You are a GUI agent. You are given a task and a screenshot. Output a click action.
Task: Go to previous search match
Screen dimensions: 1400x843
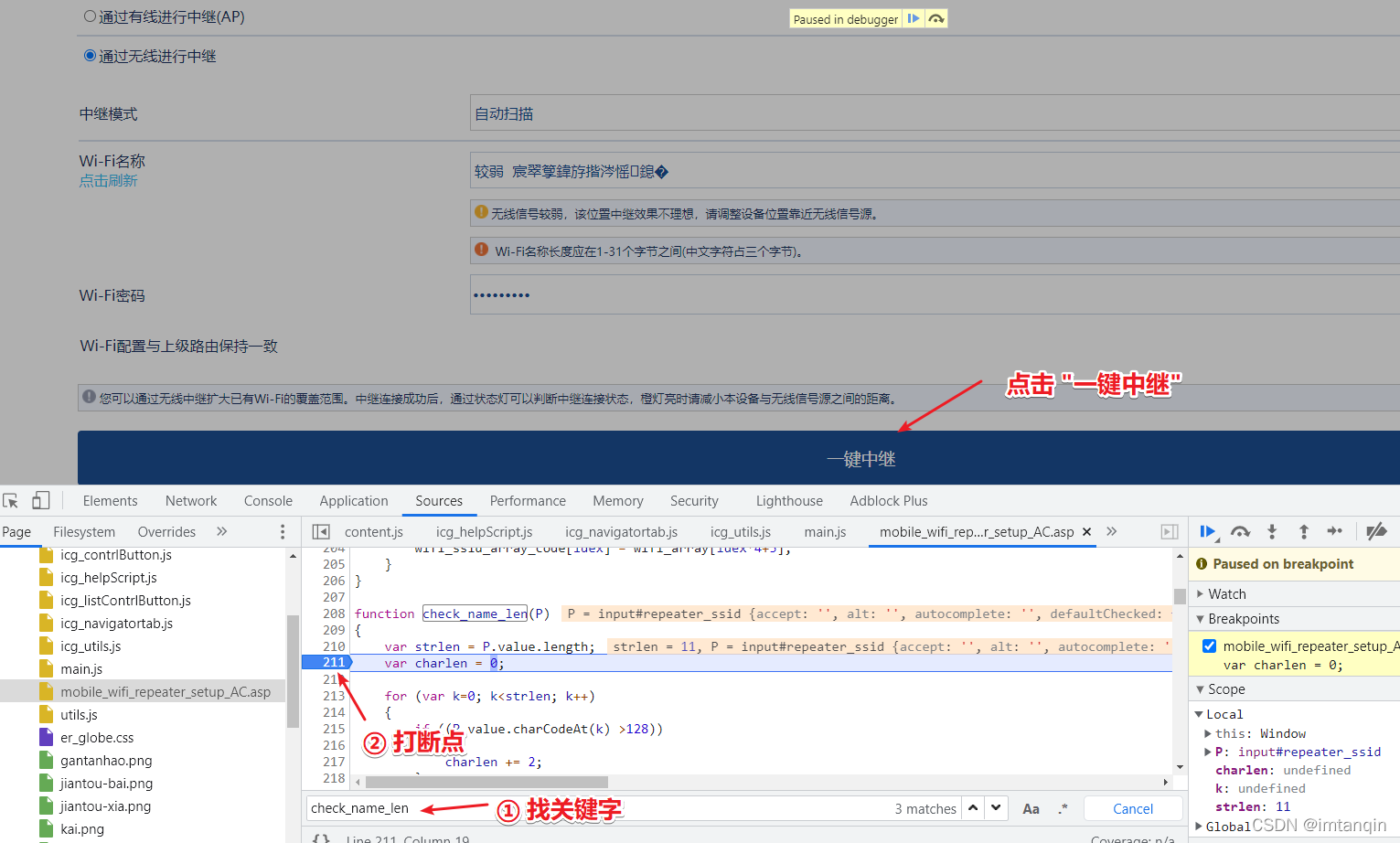(x=973, y=808)
